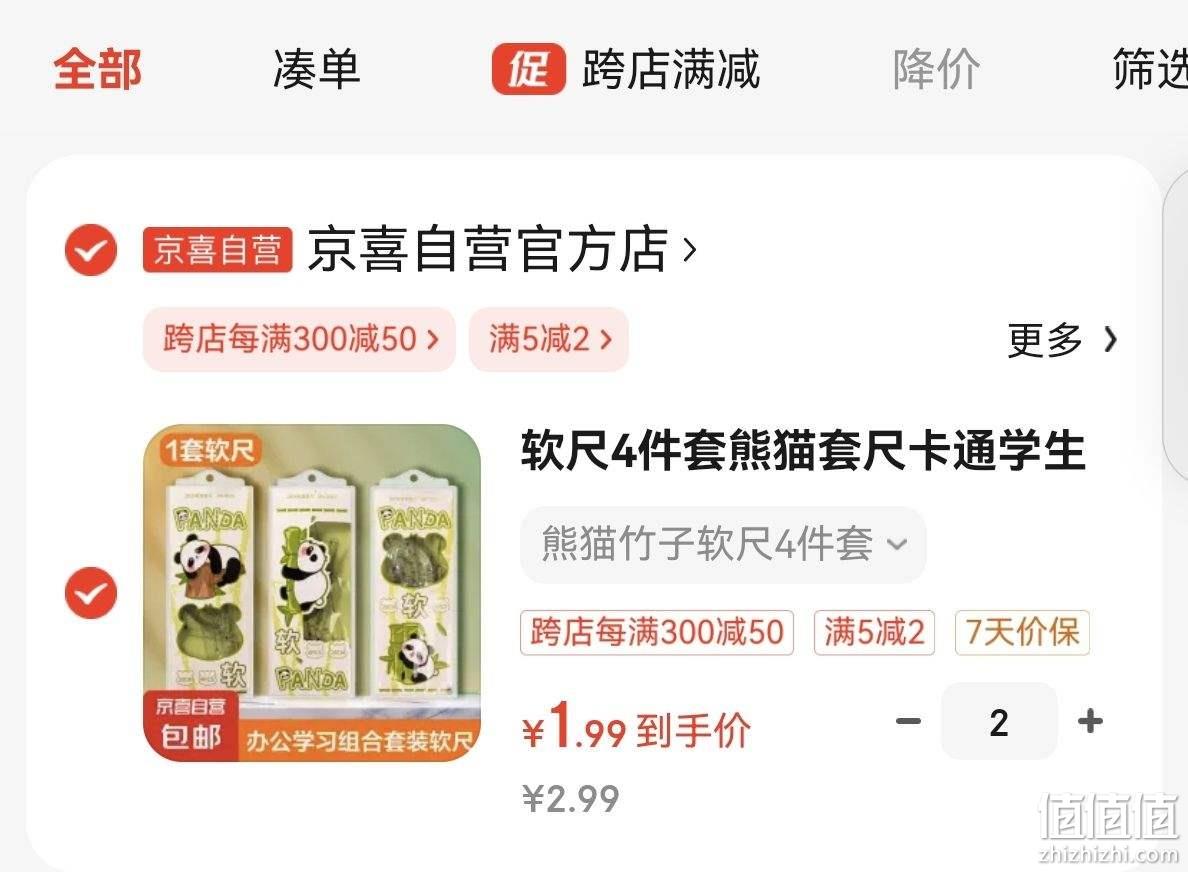The image size is (1188, 872).
Task: Click the 跨店每满300减50 tag under product options
Action: point(657,633)
